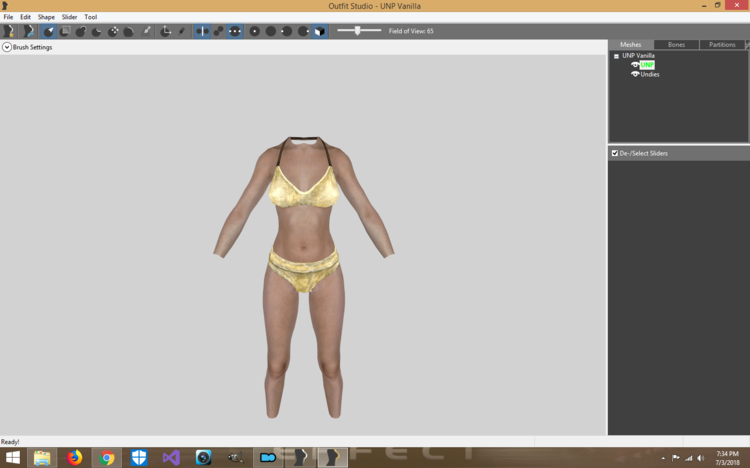Viewport: 750px width, 468px height.
Task: Select the UNP Vanilla project root
Action: 638,56
